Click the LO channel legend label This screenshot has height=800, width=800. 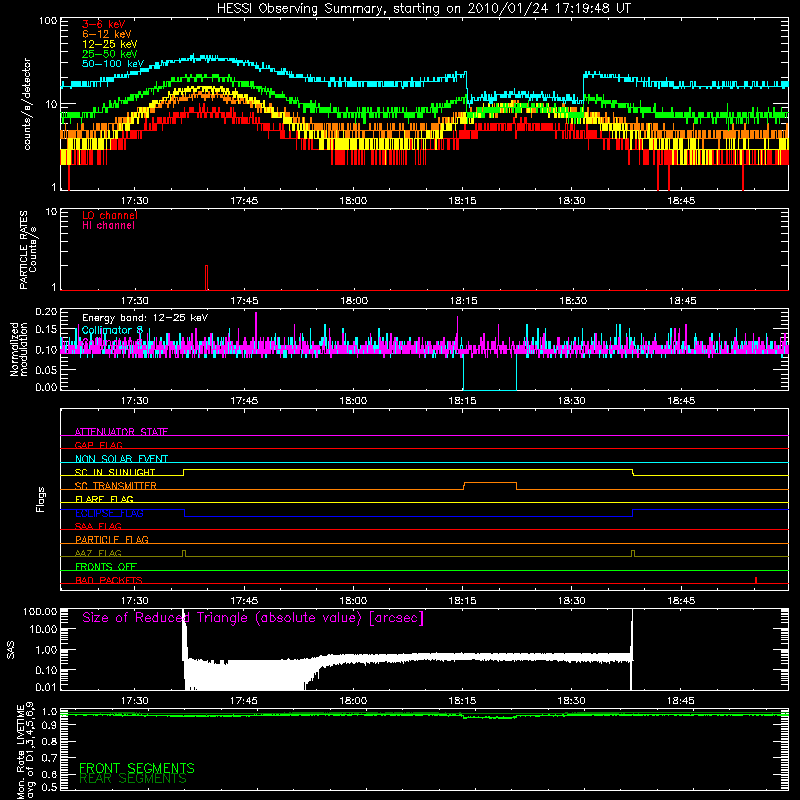tap(110, 215)
